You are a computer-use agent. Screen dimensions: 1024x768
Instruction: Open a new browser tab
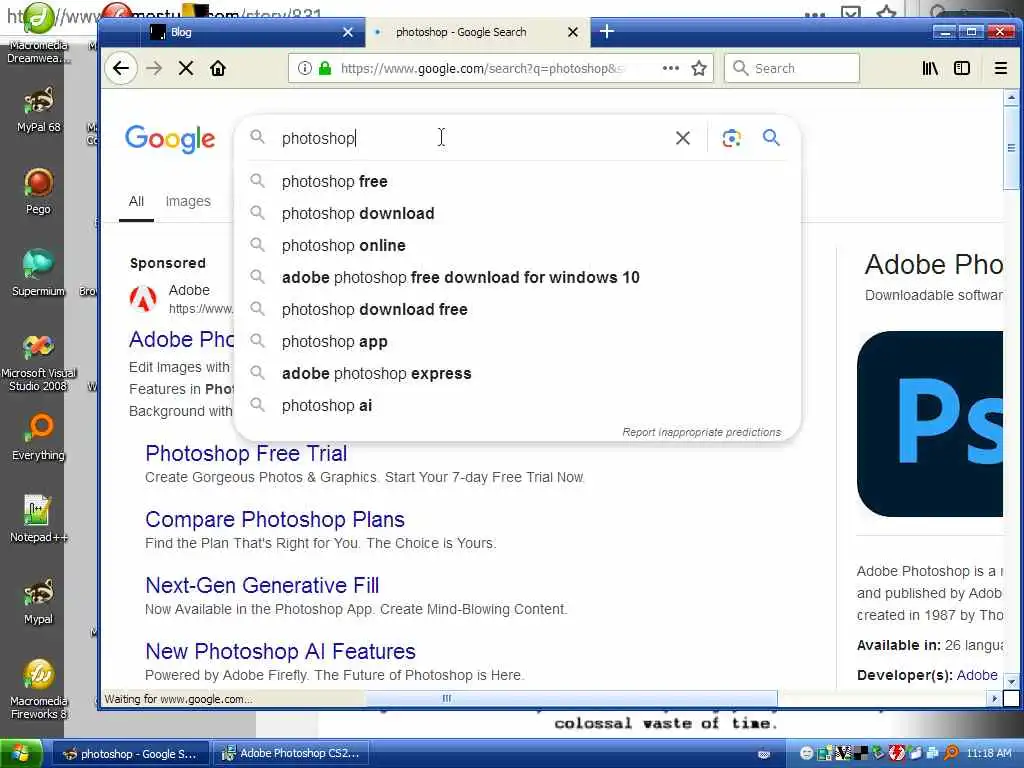tap(607, 31)
